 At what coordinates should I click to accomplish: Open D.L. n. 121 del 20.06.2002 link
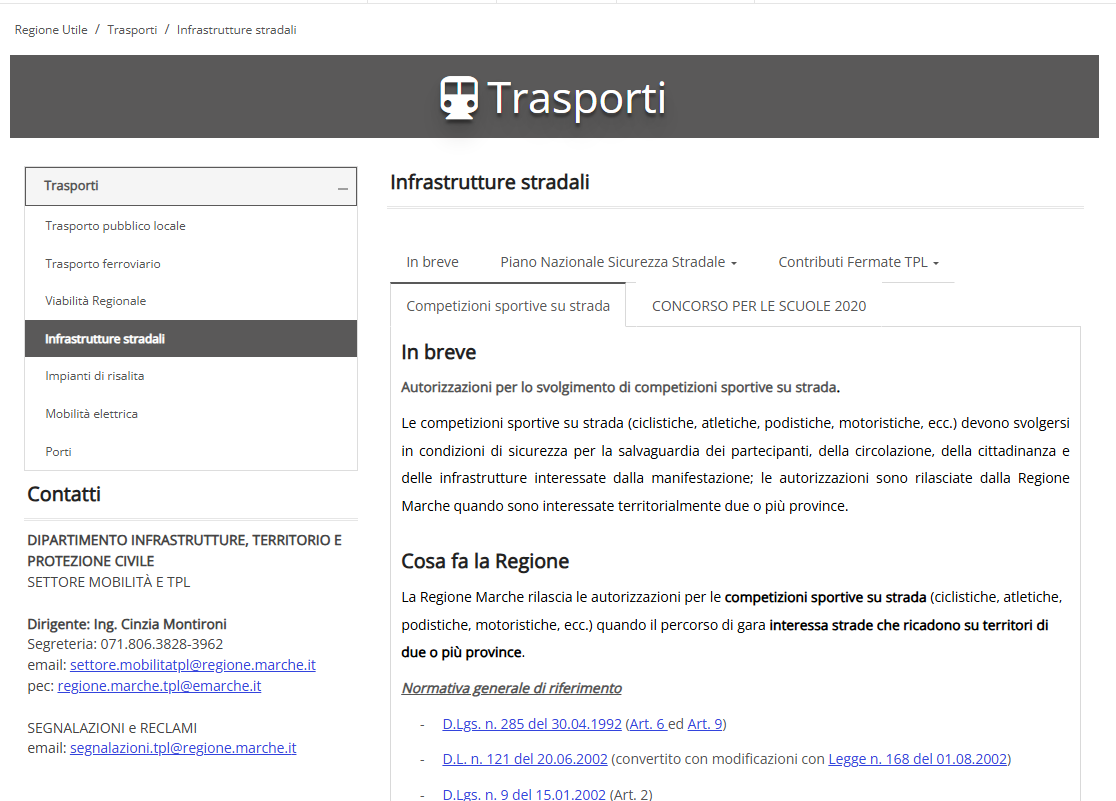pos(525,760)
